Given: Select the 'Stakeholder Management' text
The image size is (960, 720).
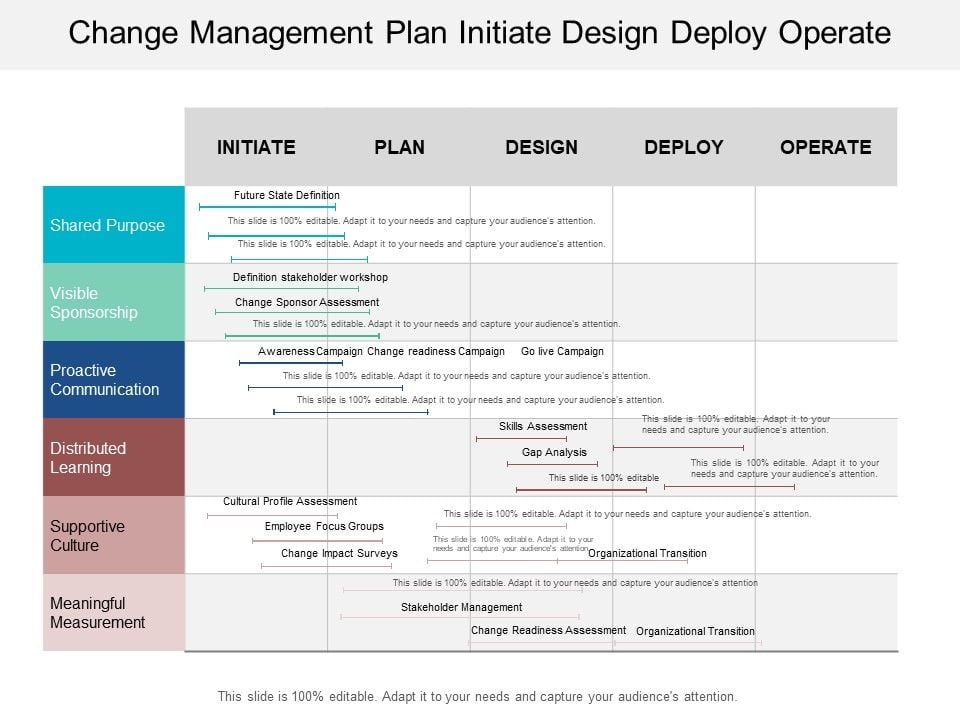Looking at the screenshot, I should point(462,607).
